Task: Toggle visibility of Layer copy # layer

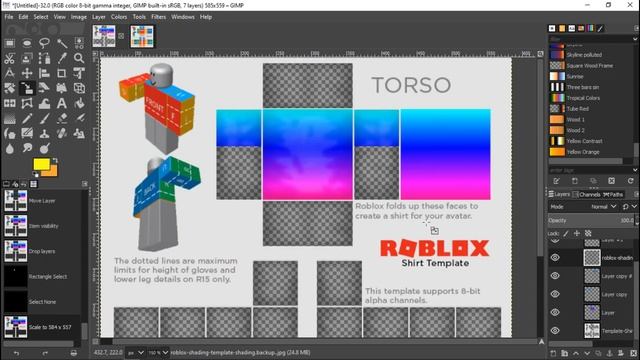Action: pyautogui.click(x=555, y=276)
